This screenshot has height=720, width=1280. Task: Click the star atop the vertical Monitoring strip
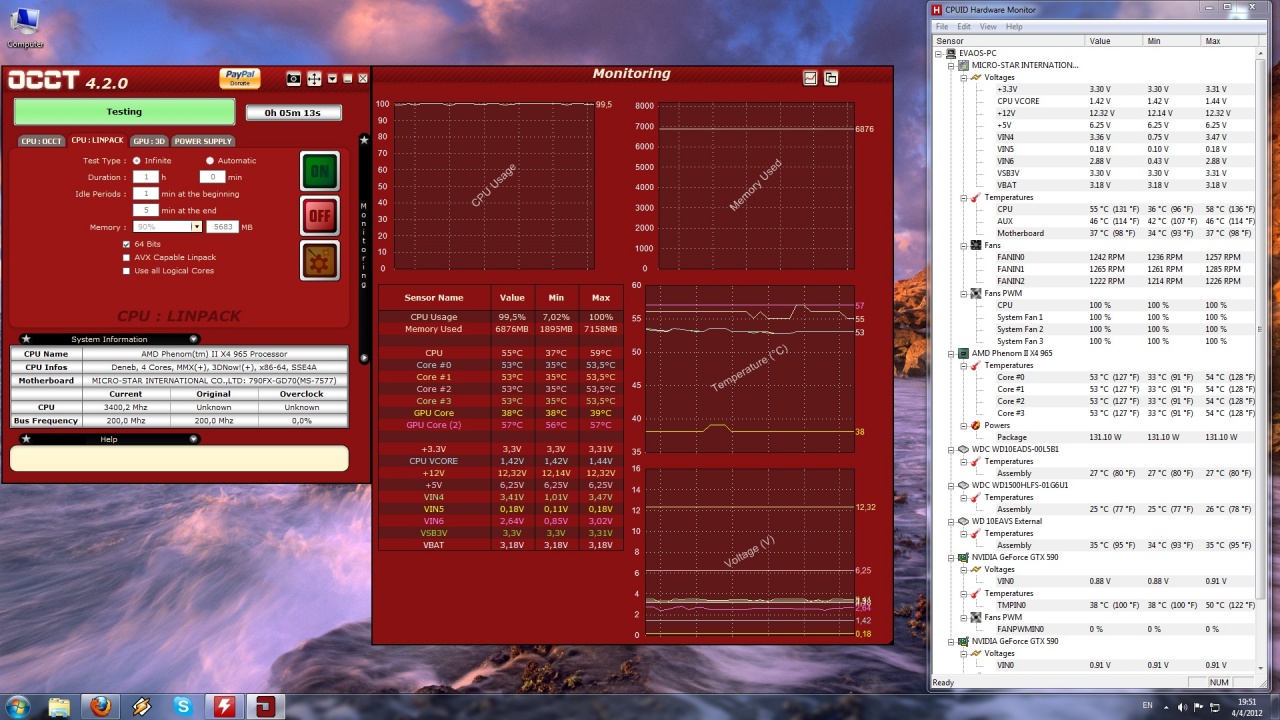(364, 140)
